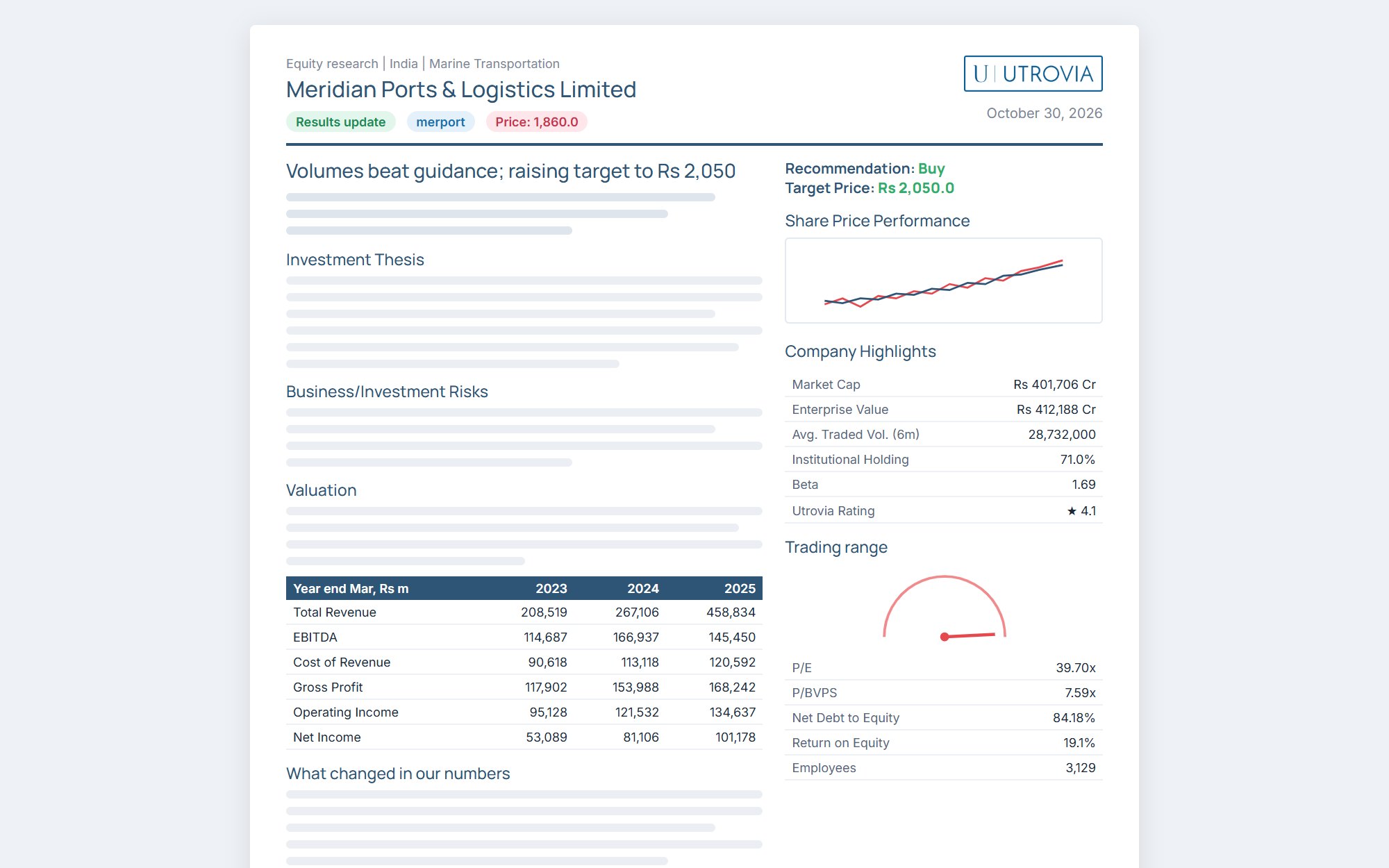Click the October 30, 2026 date
The image size is (1389, 868).
click(1045, 113)
